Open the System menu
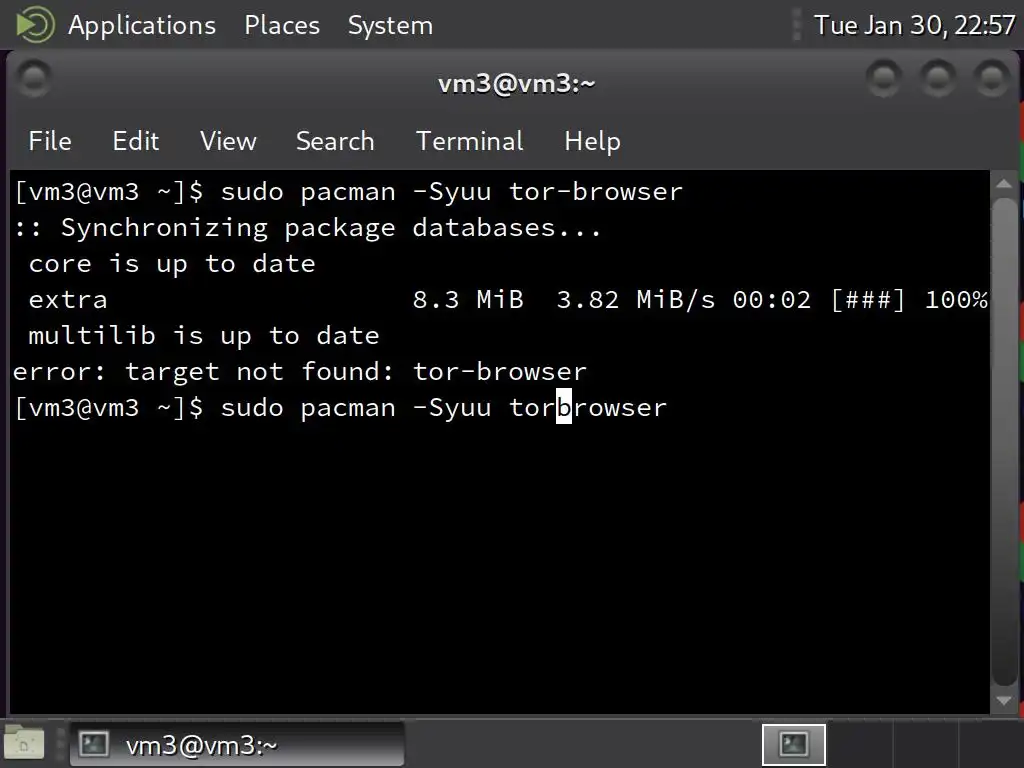Image resolution: width=1024 pixels, height=768 pixels. [x=390, y=25]
